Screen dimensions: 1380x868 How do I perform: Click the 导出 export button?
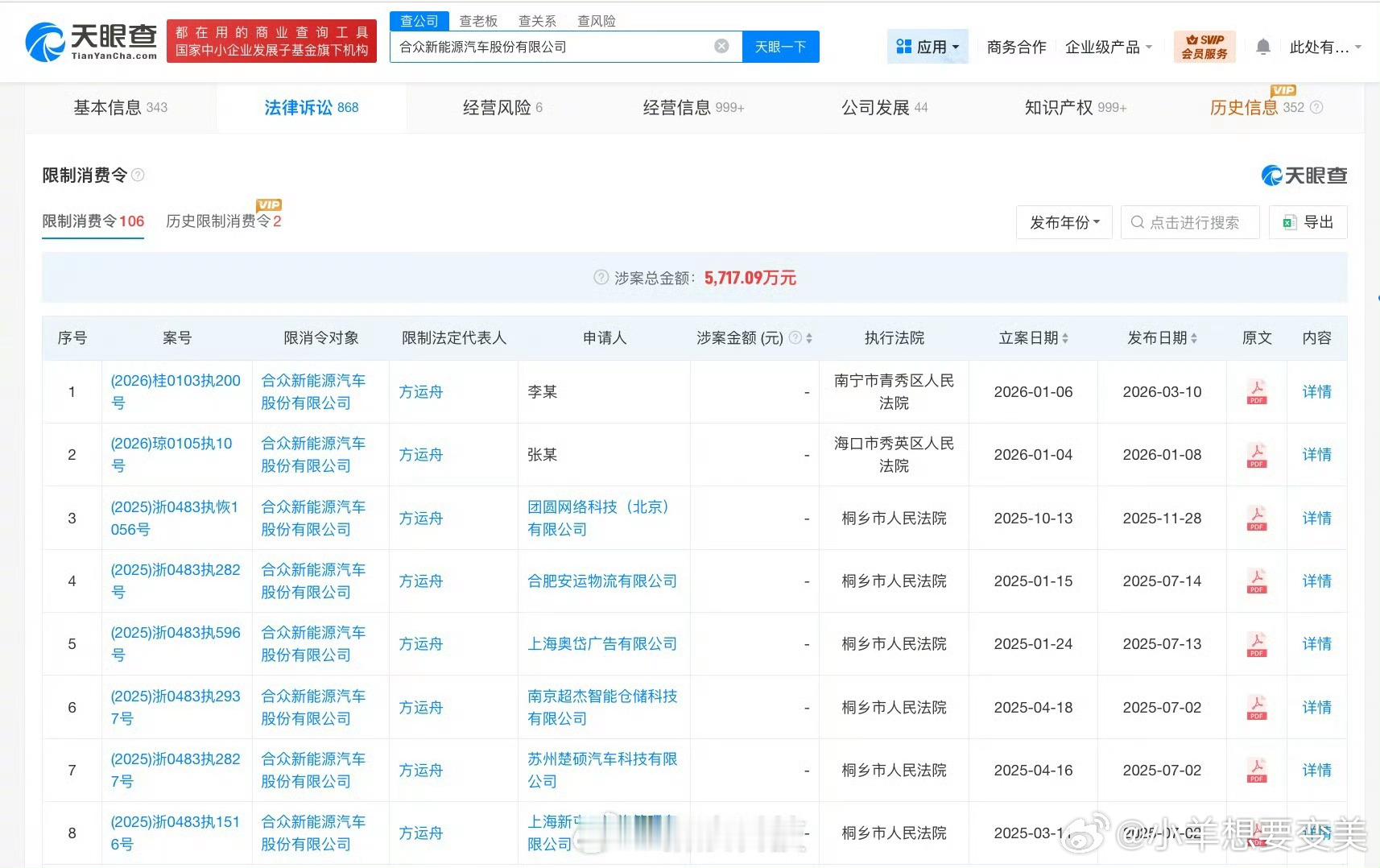coord(1308,222)
